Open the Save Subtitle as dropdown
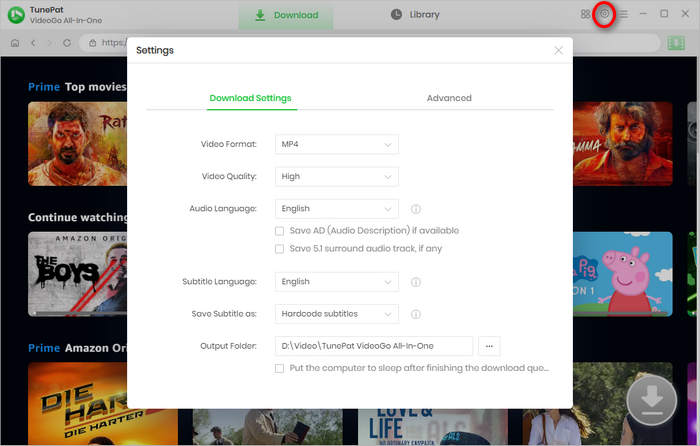 (x=337, y=314)
